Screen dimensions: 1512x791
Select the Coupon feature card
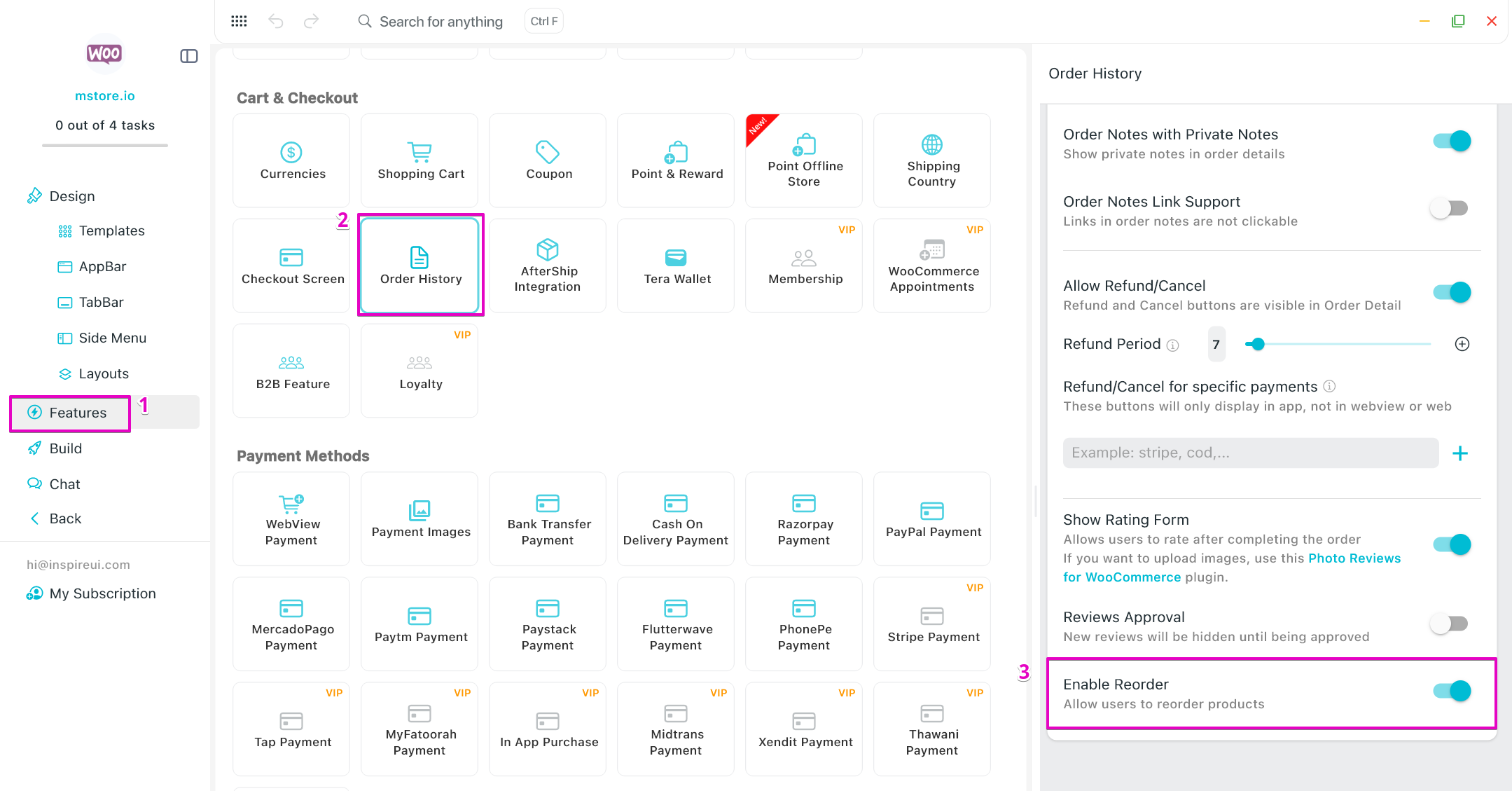point(548,160)
